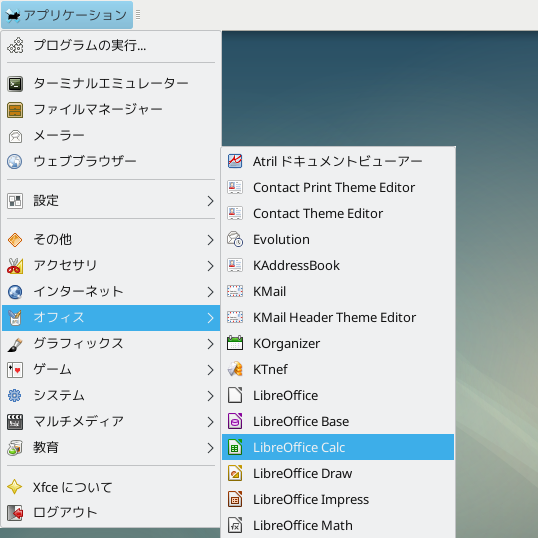Click the KMail envelope icon
538x538 pixels.
tap(235, 291)
